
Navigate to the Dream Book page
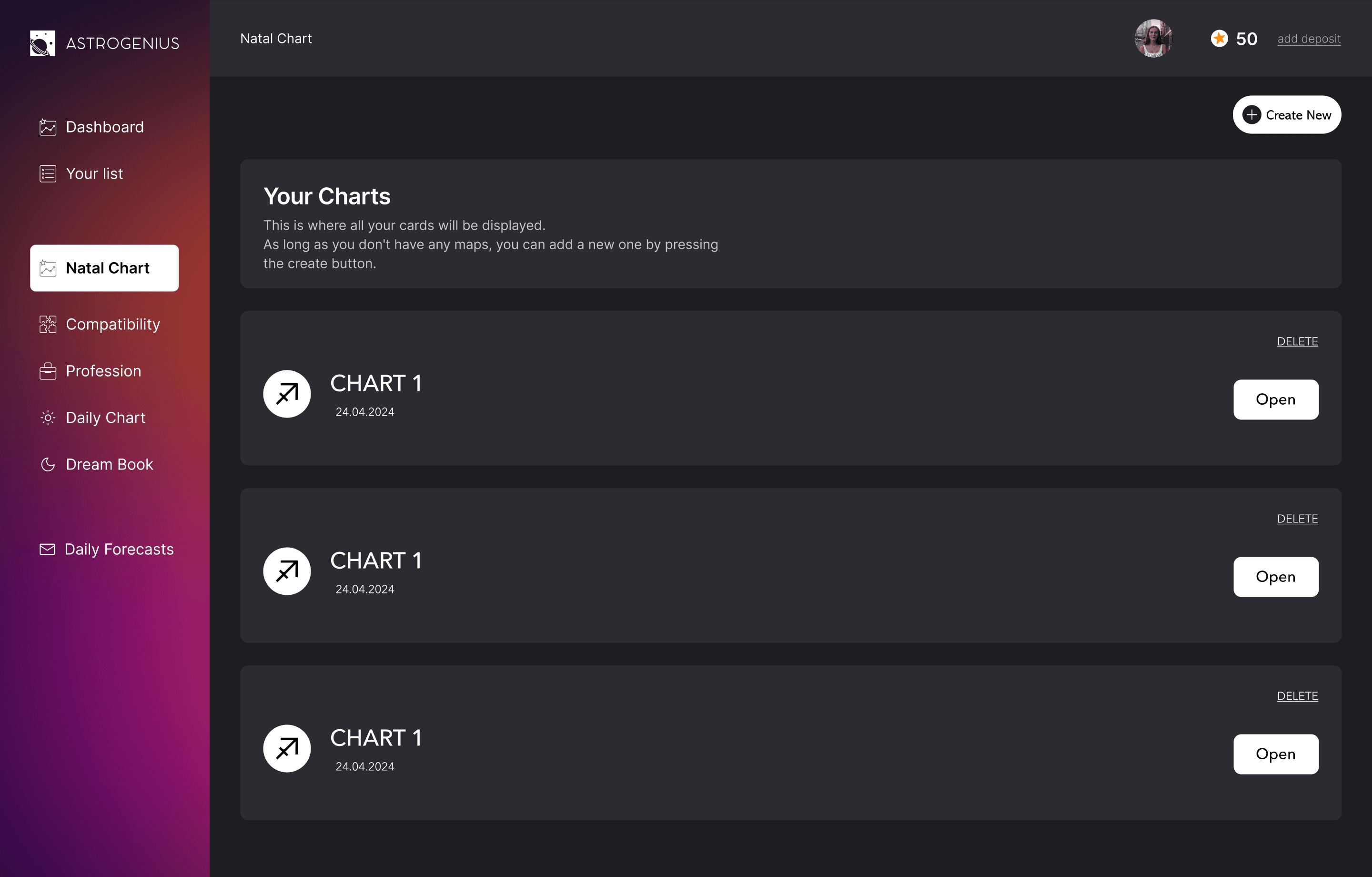(x=110, y=465)
